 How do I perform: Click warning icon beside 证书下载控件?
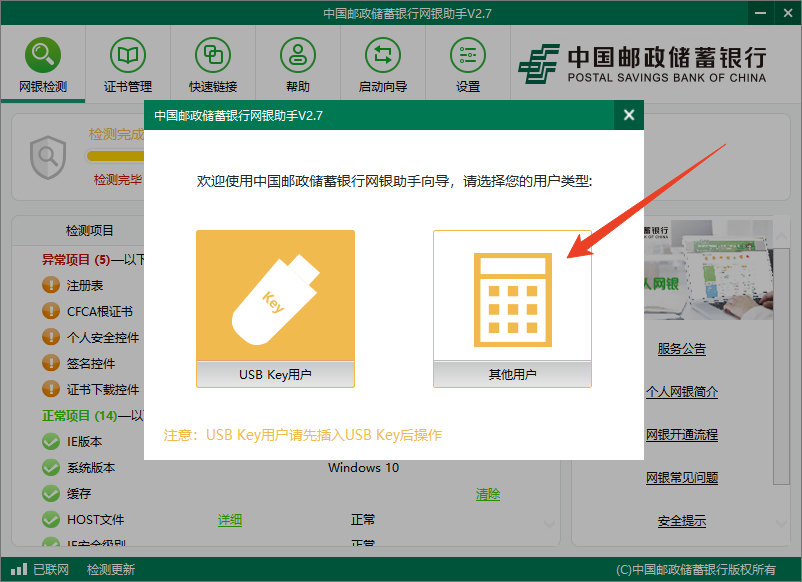click(x=51, y=389)
